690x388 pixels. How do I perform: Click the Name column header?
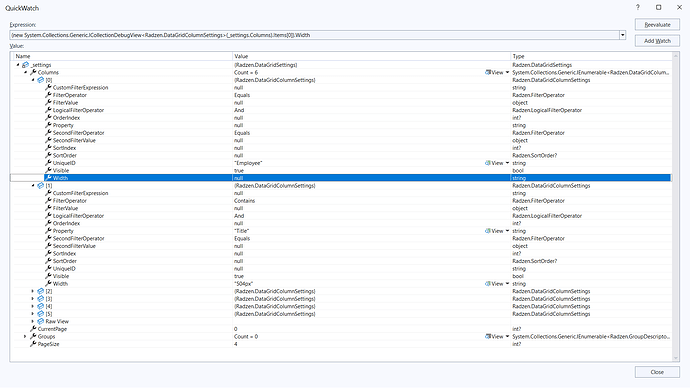(122, 56)
